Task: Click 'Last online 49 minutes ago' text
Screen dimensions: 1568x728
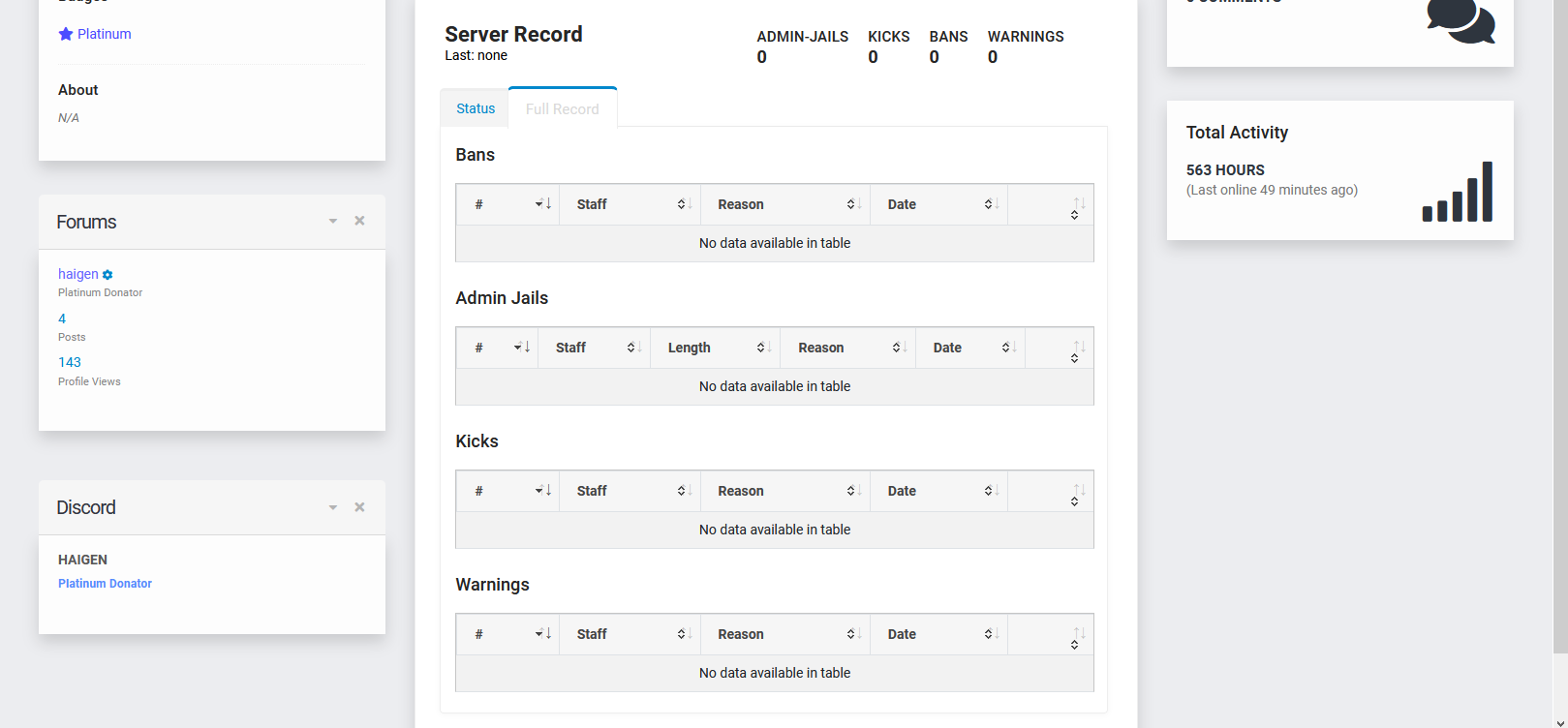Action: (1272, 190)
